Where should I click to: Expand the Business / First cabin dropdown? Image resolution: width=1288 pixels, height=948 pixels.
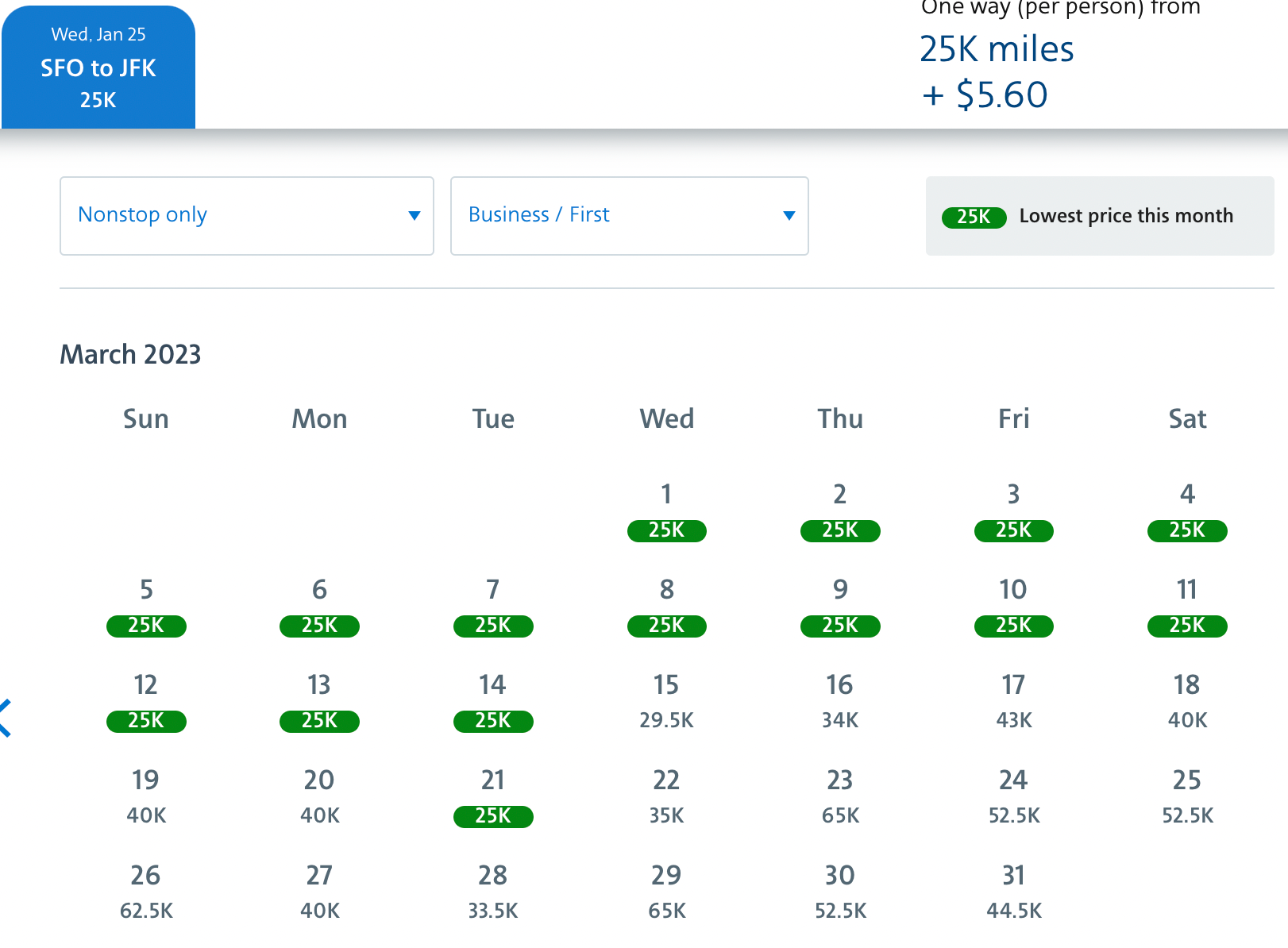coord(629,216)
